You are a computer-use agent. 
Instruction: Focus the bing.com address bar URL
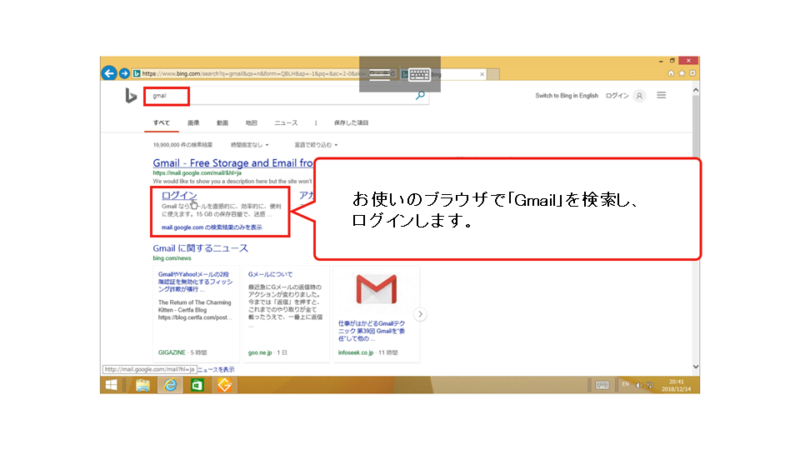point(250,74)
